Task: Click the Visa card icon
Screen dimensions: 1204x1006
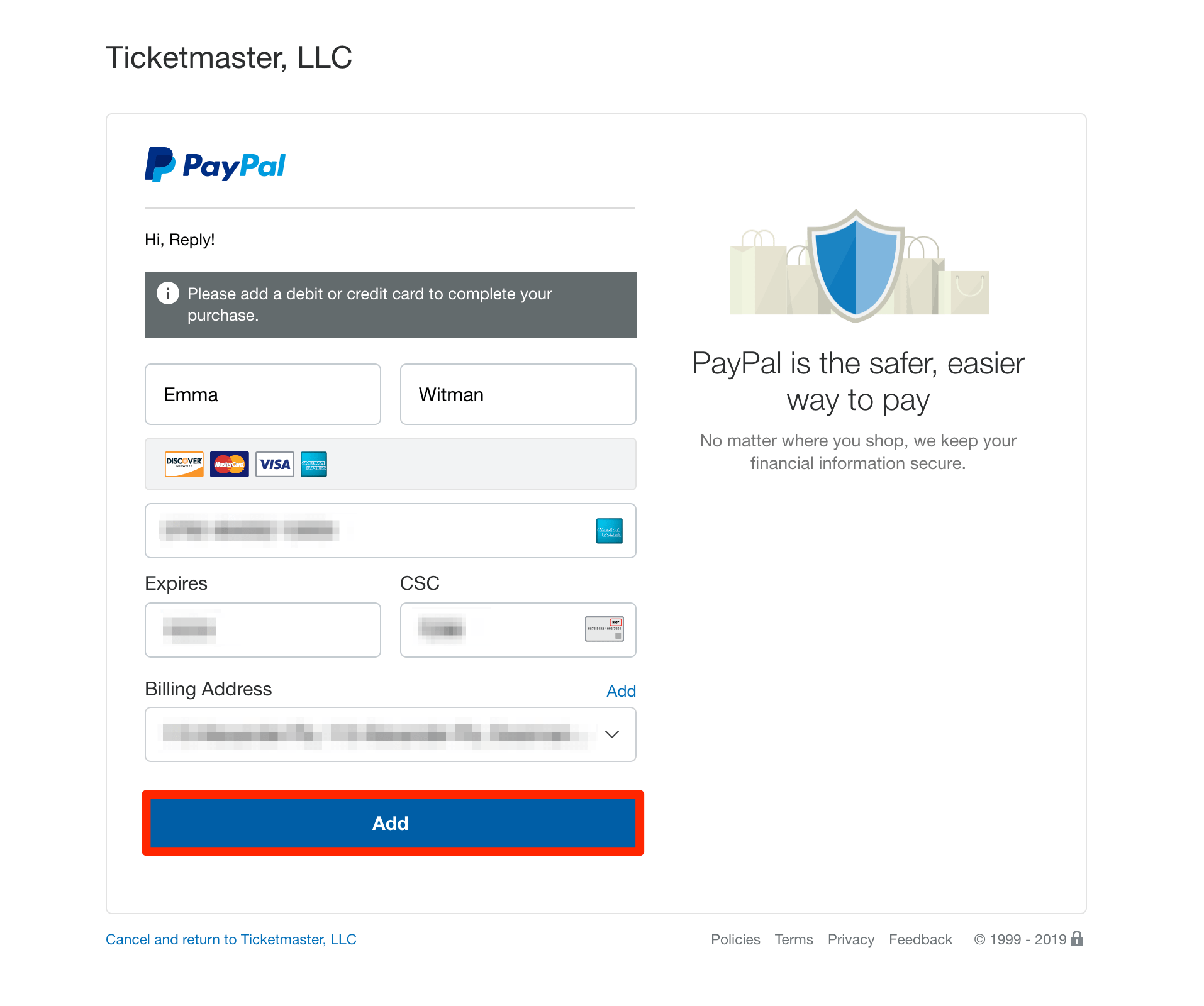Action: point(275,464)
